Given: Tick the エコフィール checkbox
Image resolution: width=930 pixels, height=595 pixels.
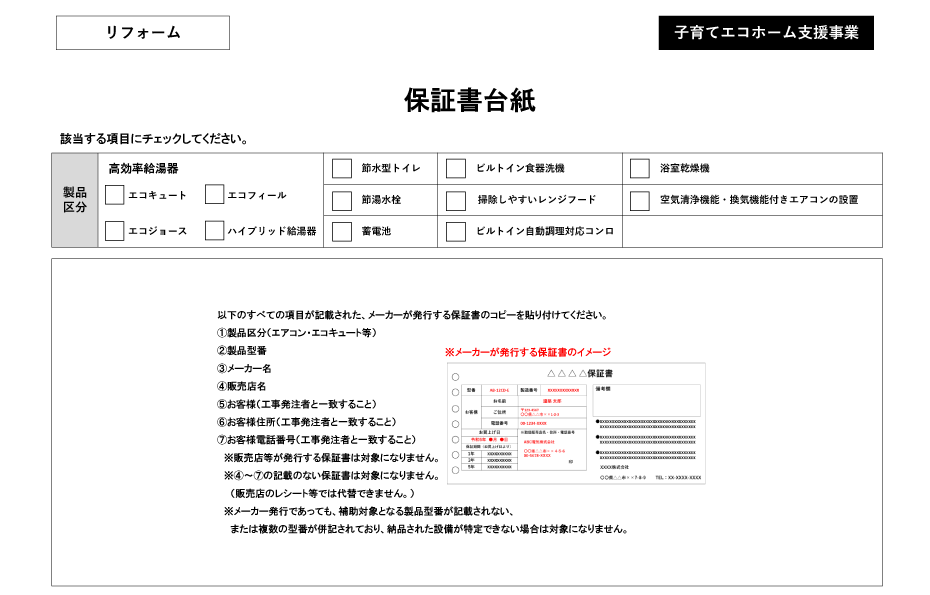Looking at the screenshot, I should click(x=214, y=195).
